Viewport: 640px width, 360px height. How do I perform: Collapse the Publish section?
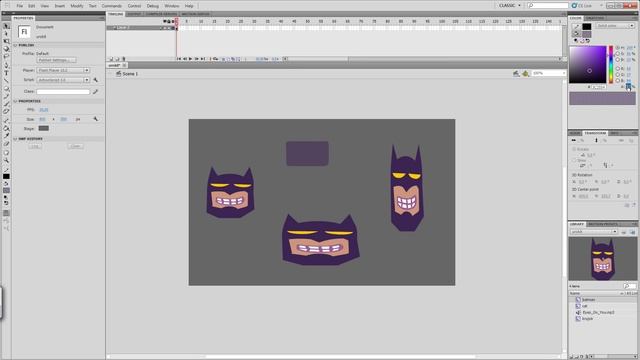pyautogui.click(x=16, y=45)
